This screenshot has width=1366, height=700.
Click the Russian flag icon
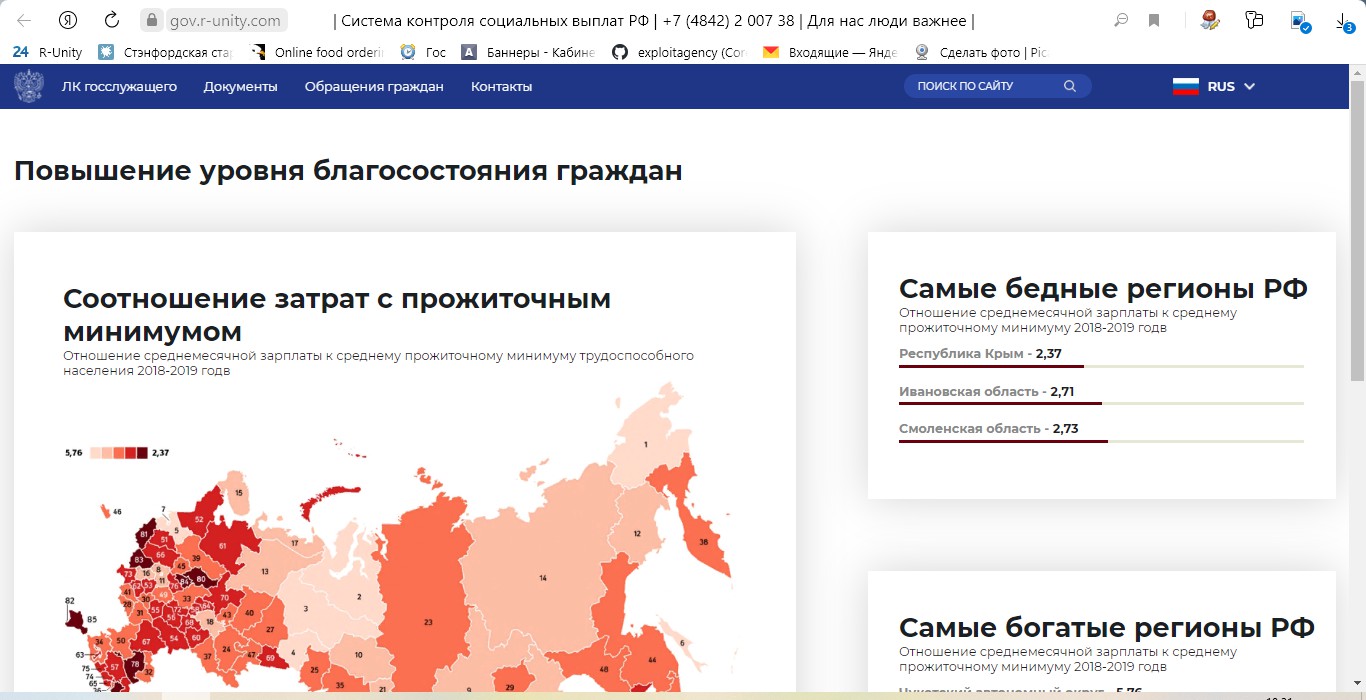click(x=1185, y=86)
